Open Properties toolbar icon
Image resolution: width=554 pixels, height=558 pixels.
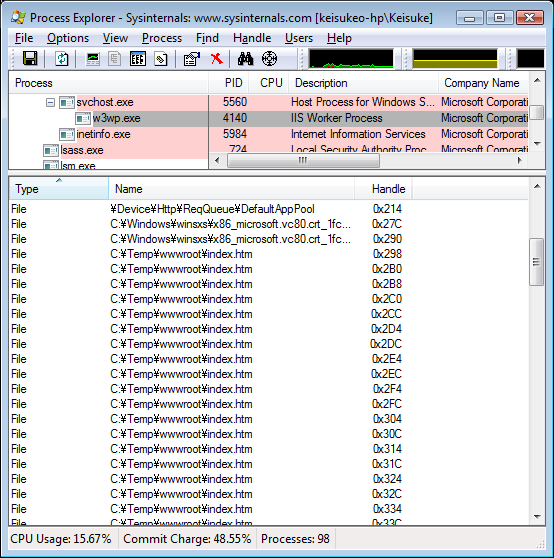click(191, 59)
